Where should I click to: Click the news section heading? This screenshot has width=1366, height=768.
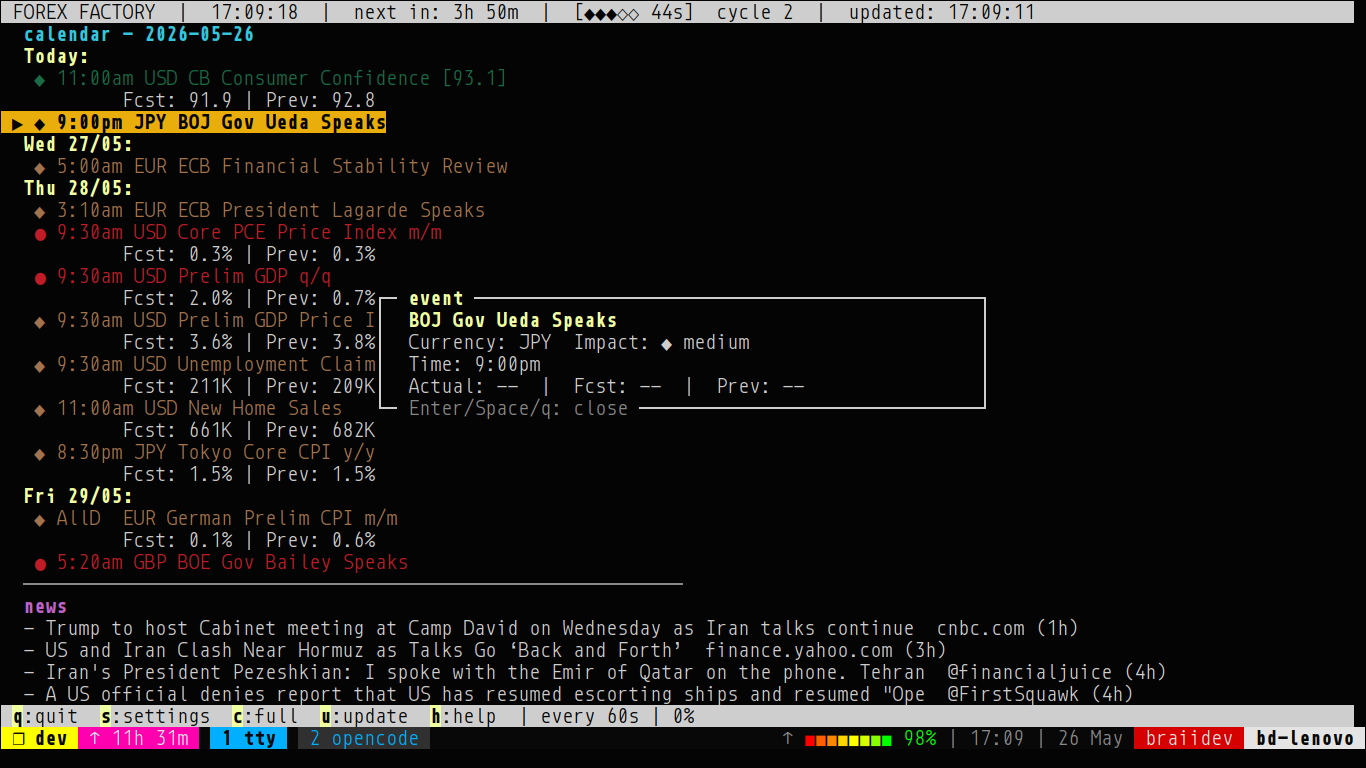[46, 606]
